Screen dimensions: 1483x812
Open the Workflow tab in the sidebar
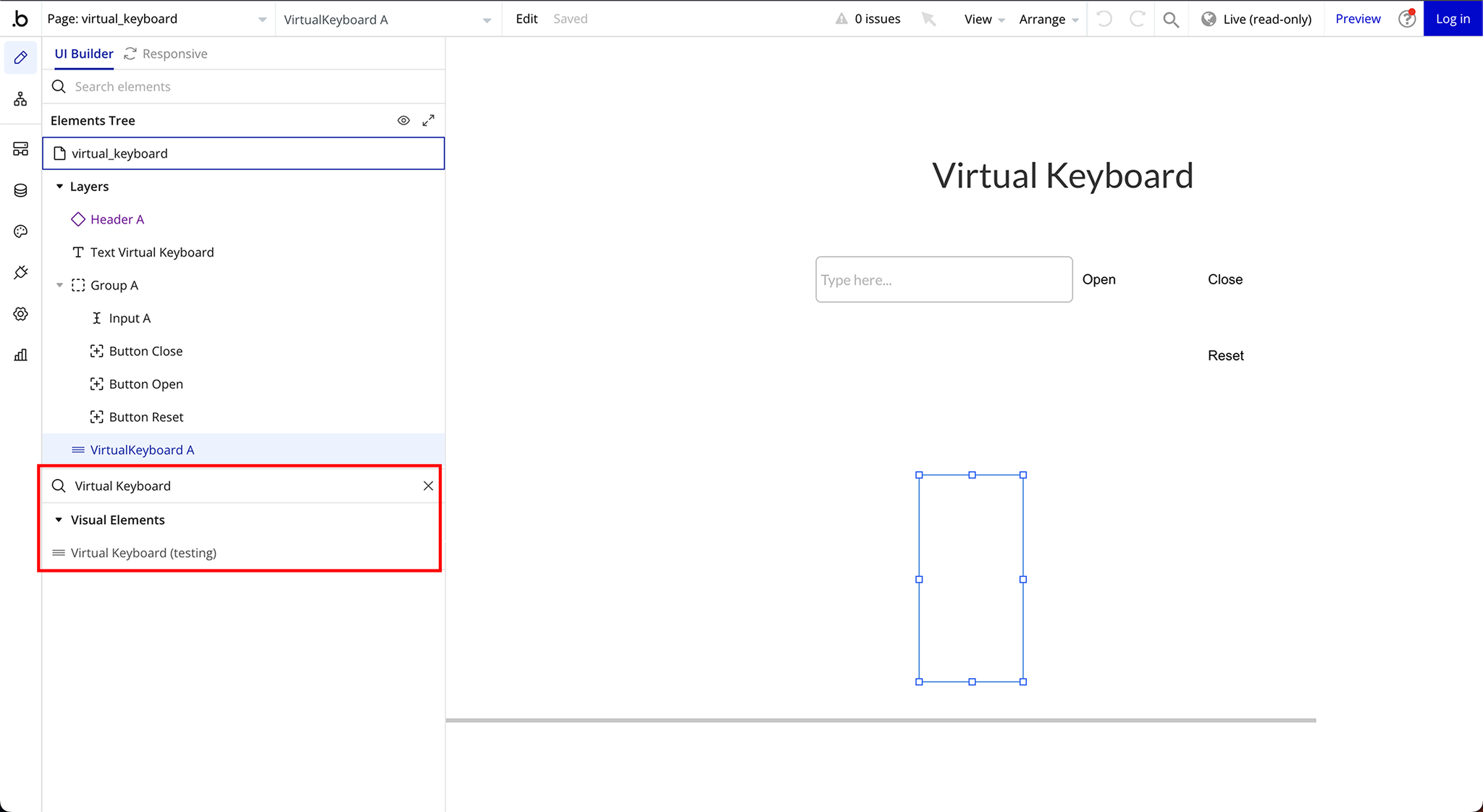coord(20,99)
